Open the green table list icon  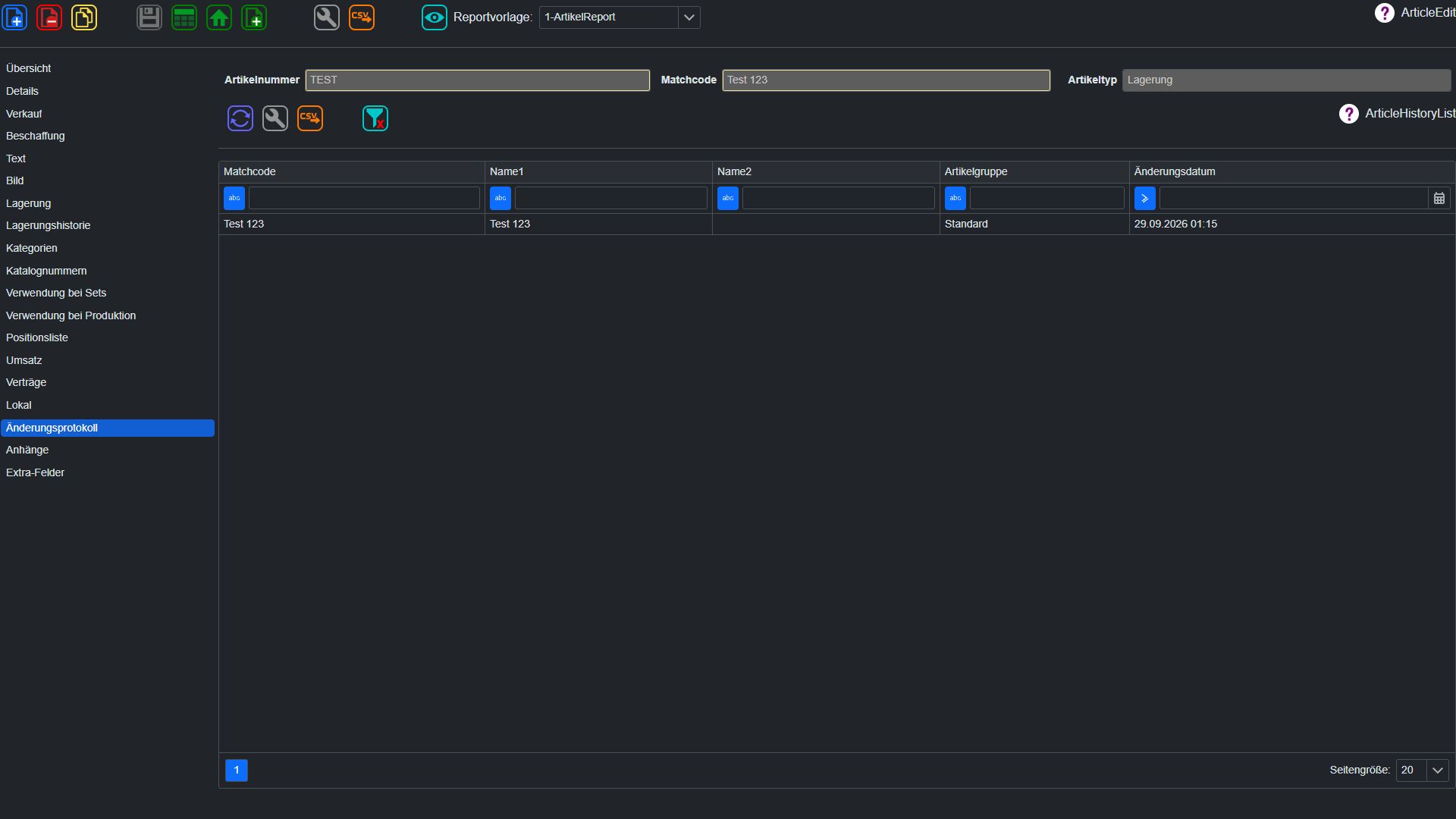click(184, 17)
